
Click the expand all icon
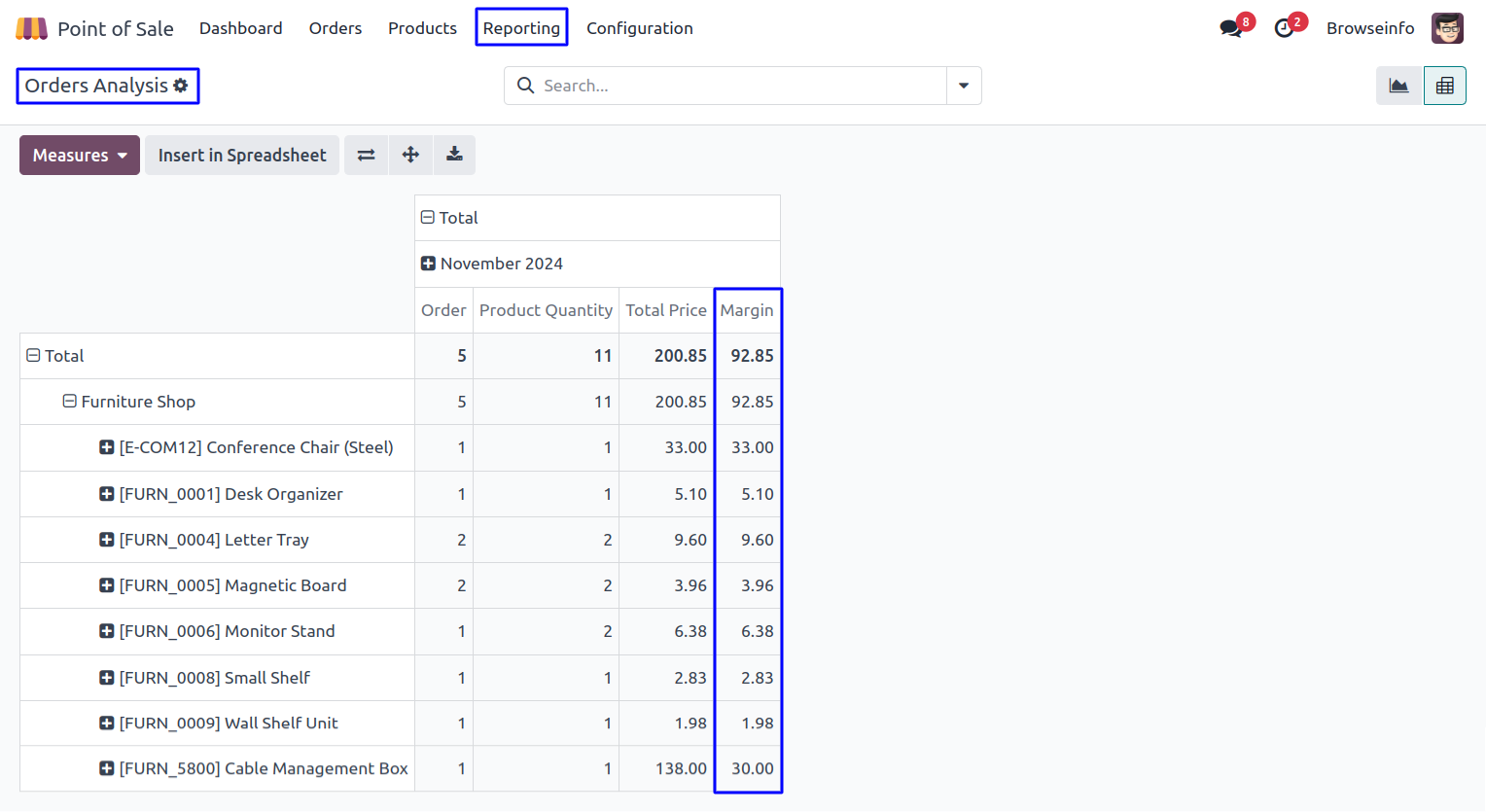[x=410, y=155]
